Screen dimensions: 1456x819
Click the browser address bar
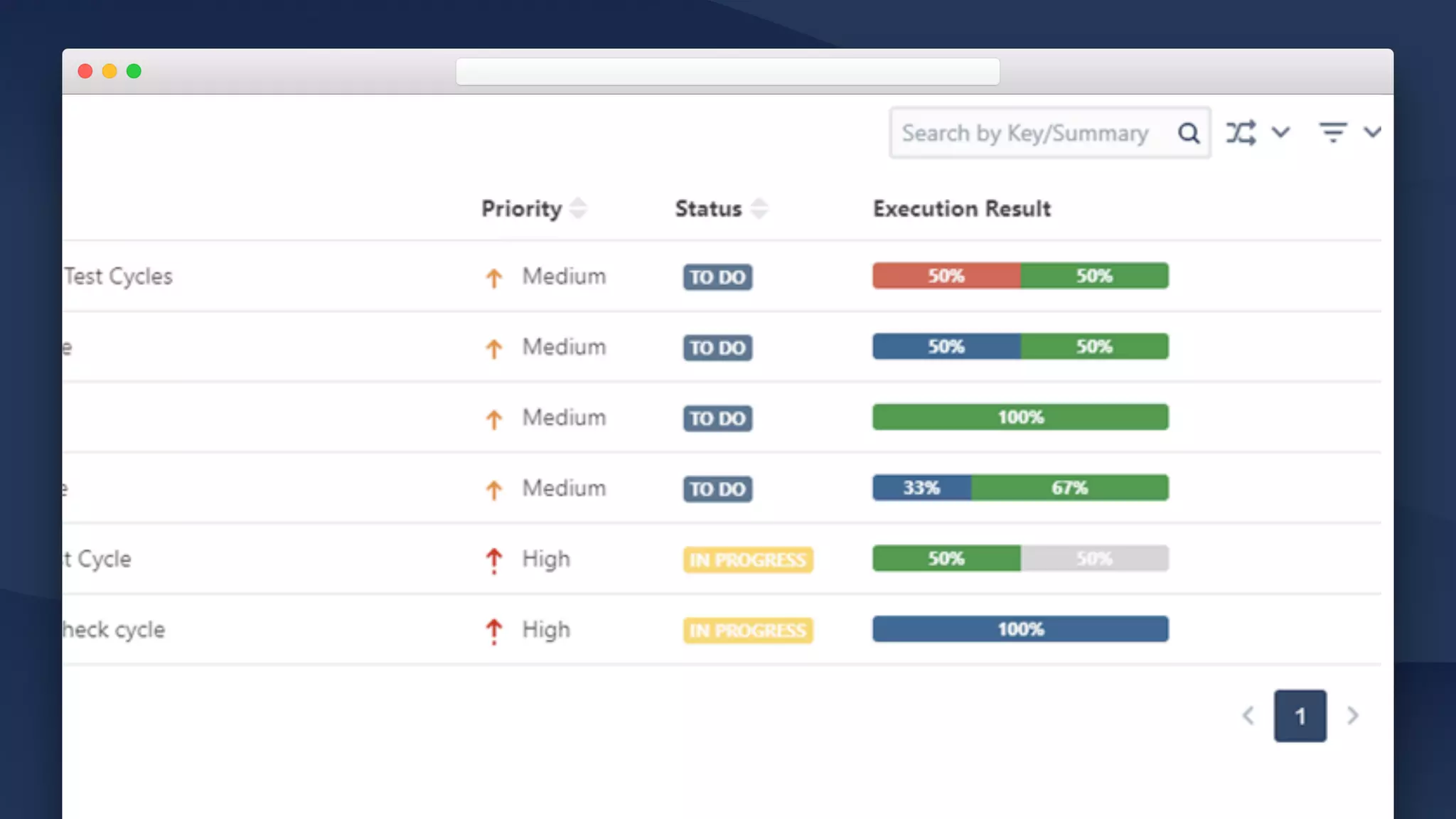(727, 72)
